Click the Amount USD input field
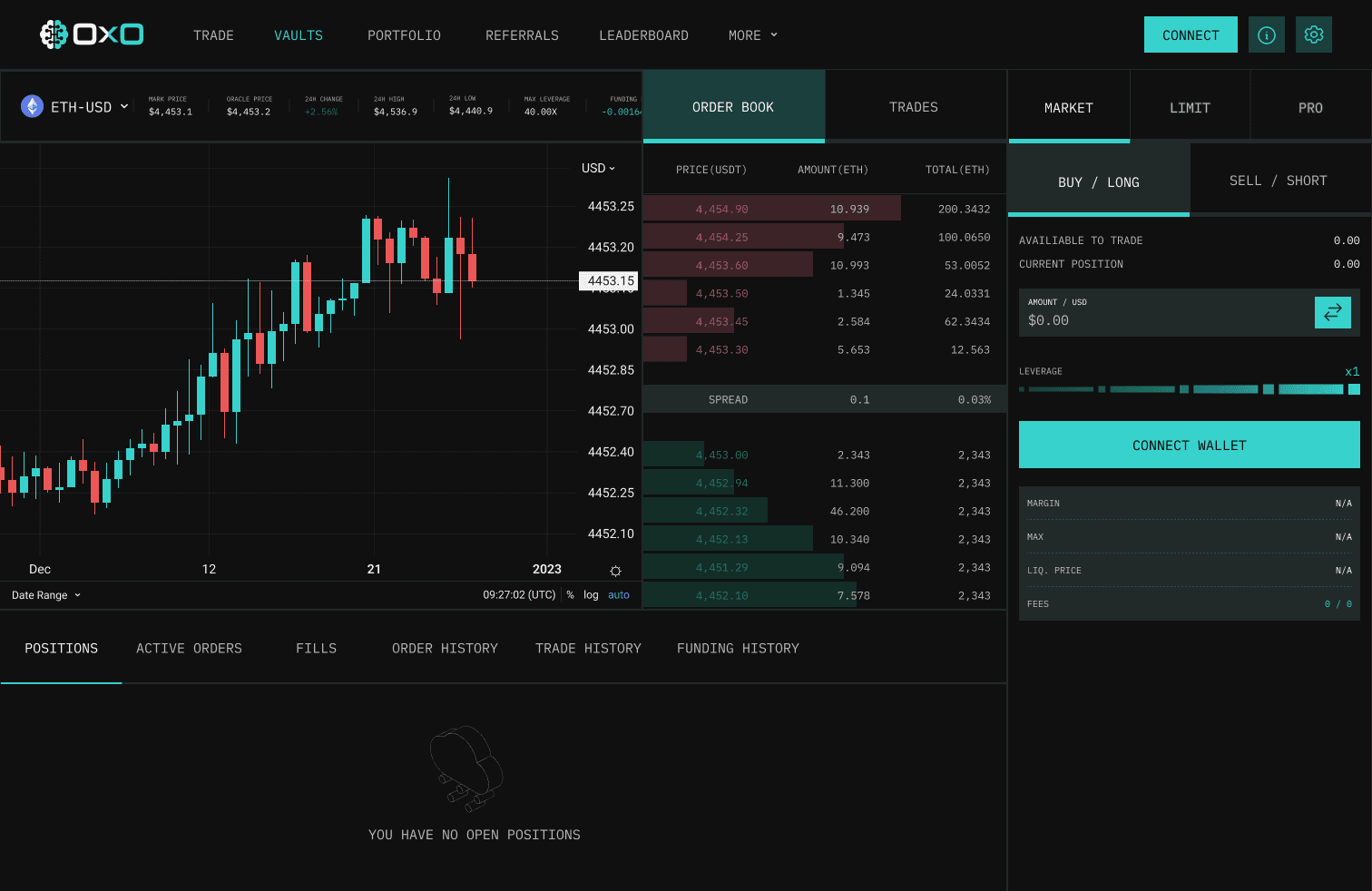 1166,313
